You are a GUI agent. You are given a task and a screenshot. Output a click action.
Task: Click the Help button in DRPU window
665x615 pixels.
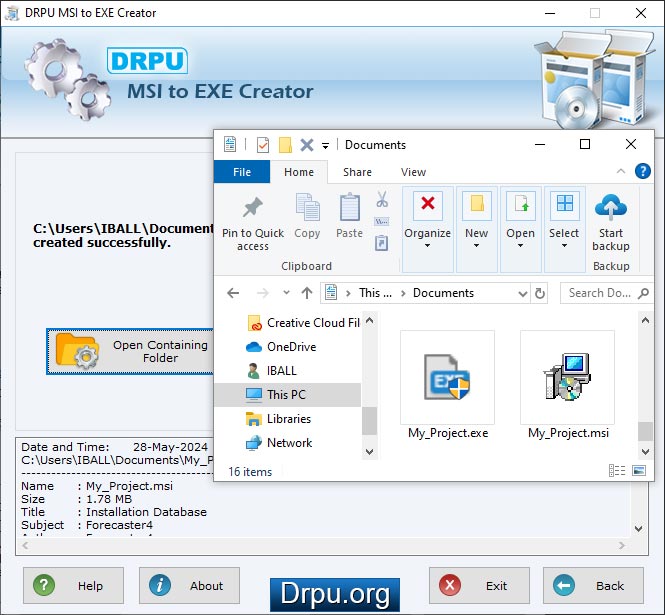click(73, 585)
